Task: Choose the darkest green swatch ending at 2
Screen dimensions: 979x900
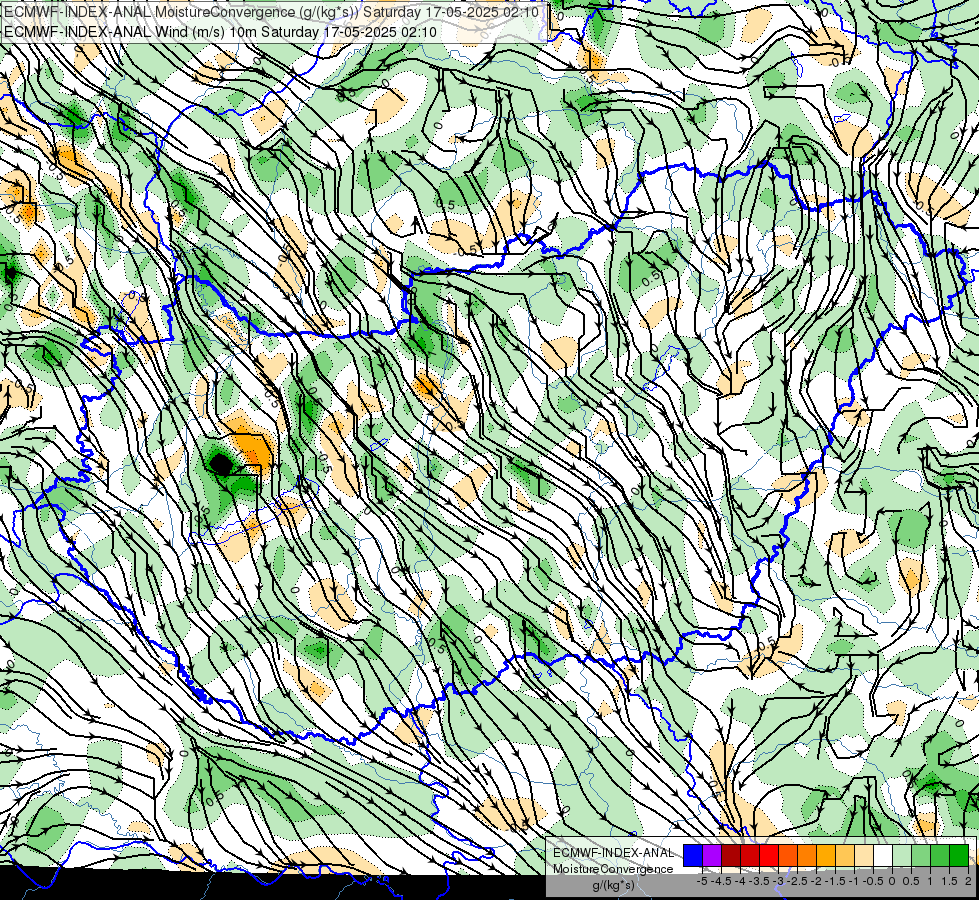Action: (959, 855)
